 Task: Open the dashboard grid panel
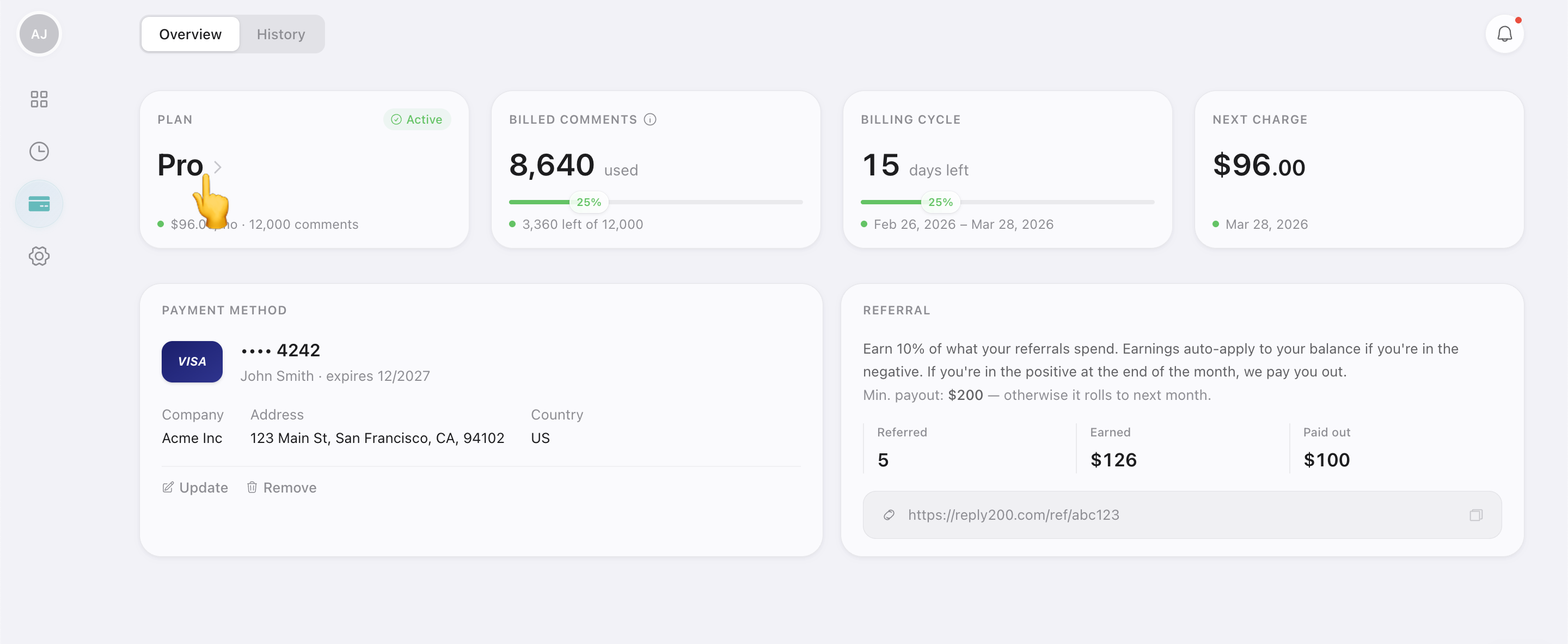pos(39,99)
